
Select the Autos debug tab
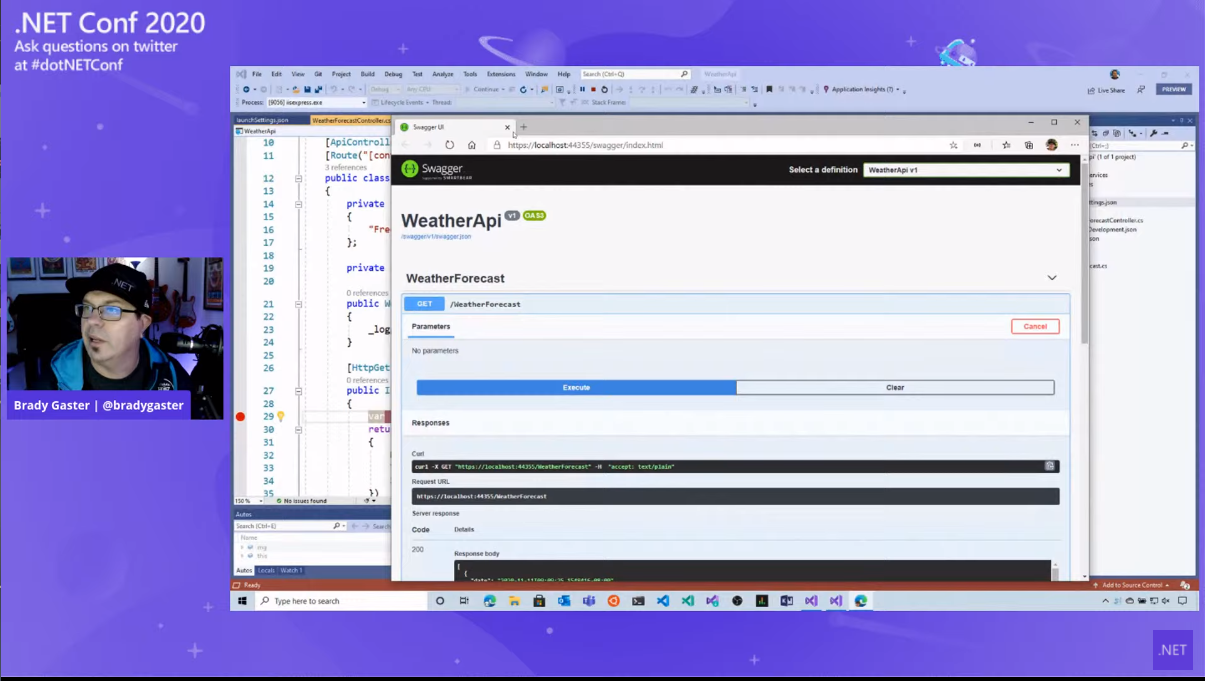point(244,570)
